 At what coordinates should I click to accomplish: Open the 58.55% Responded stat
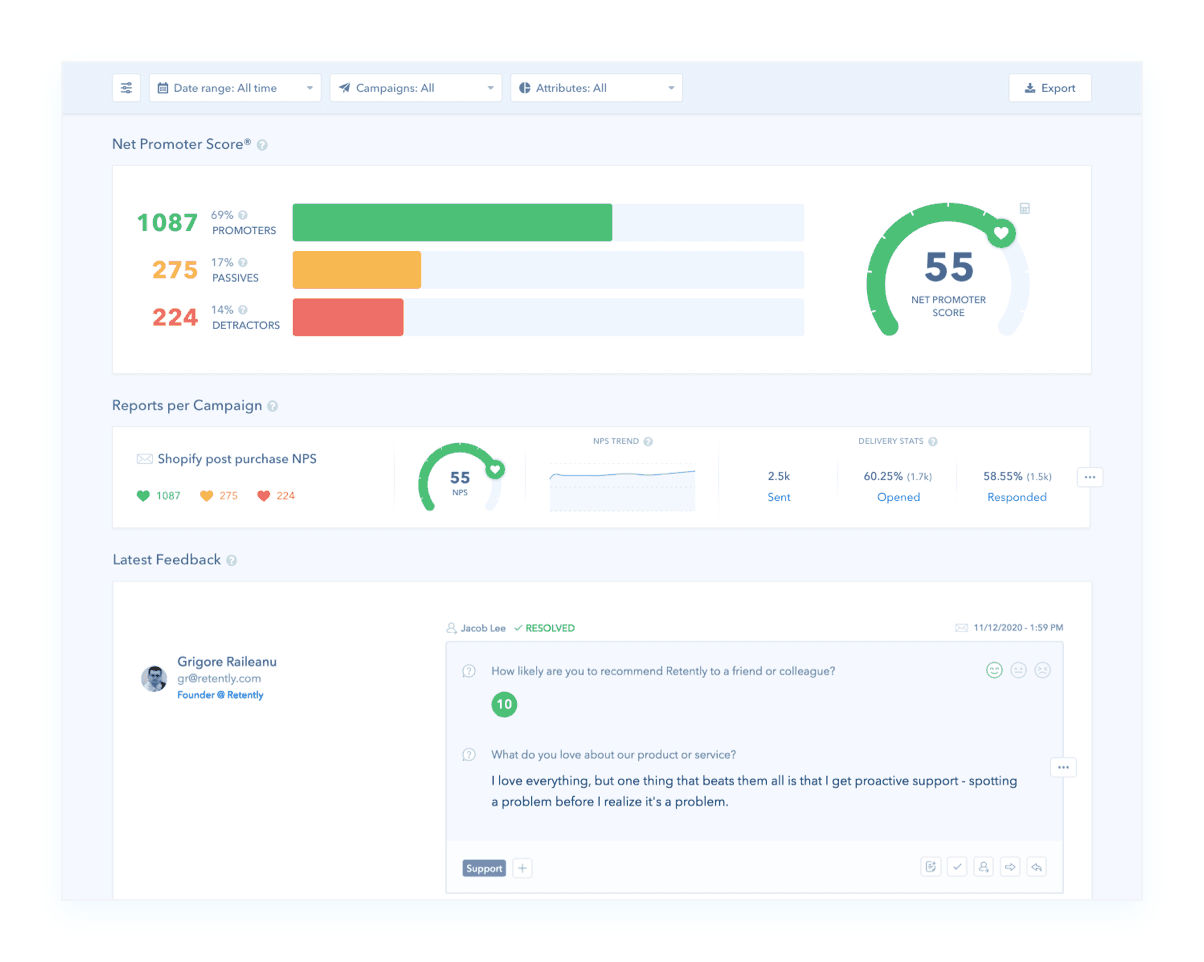click(x=1017, y=486)
